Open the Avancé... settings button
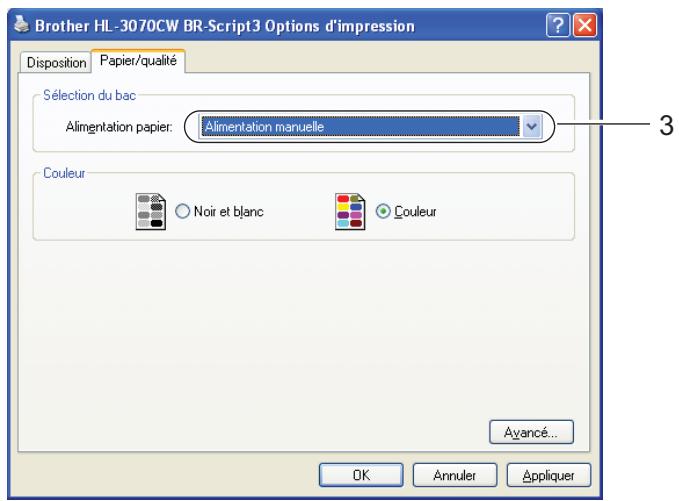 [531, 432]
